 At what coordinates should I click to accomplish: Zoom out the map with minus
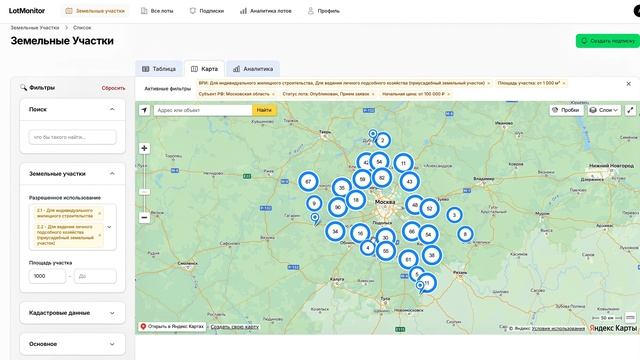pyautogui.click(x=144, y=218)
